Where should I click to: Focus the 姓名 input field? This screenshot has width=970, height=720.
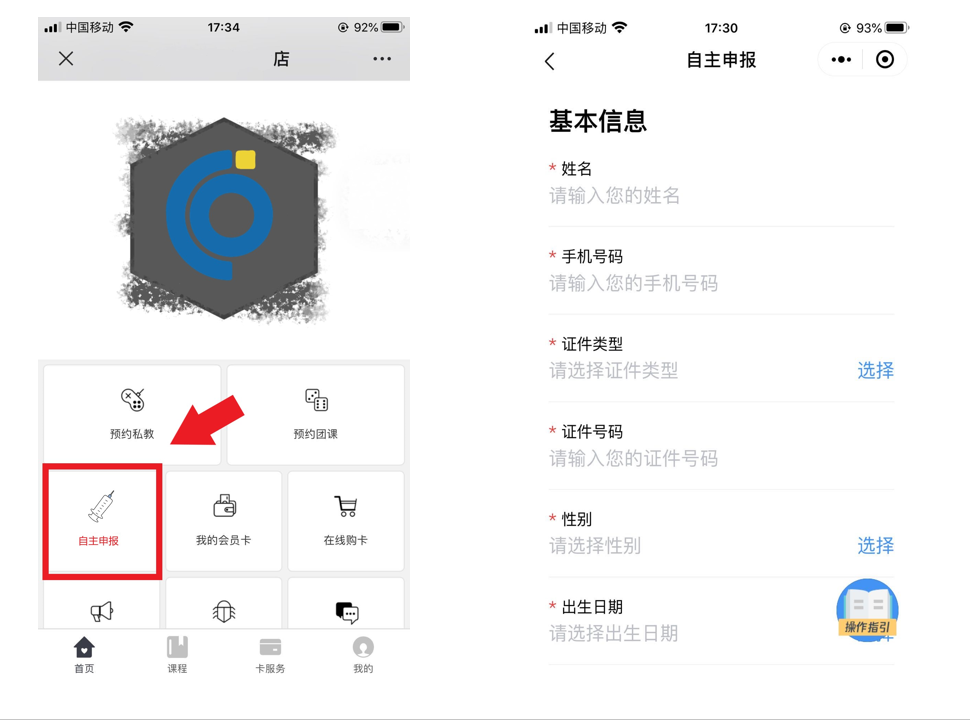pos(721,196)
